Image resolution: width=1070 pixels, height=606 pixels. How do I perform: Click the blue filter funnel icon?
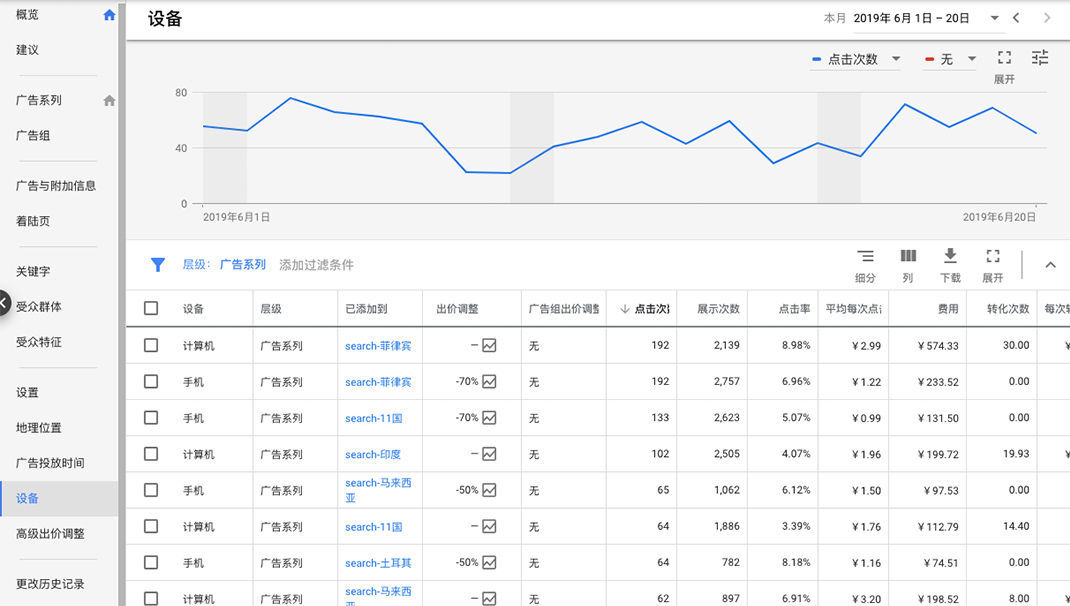[157, 265]
